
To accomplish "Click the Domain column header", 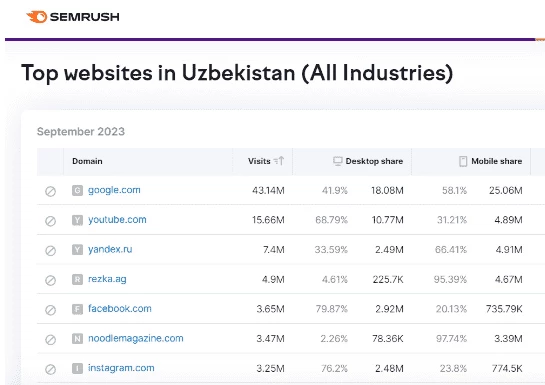I will 87,161.
